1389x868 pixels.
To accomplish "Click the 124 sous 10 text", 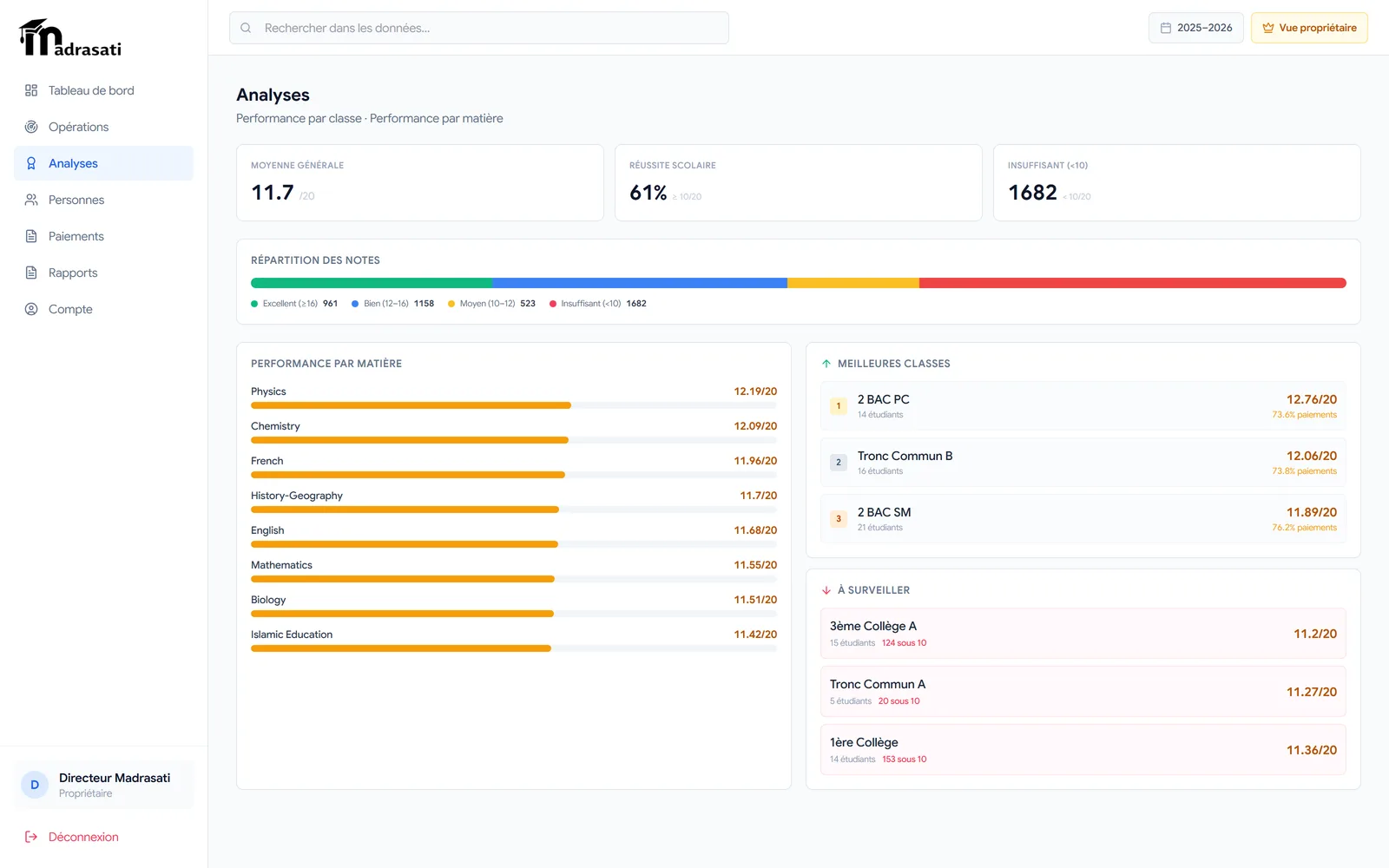I will click(x=904, y=643).
